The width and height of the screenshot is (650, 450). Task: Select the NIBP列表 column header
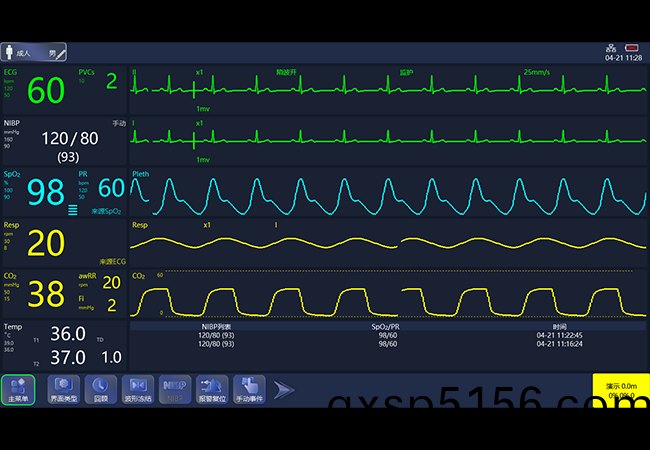click(216, 327)
